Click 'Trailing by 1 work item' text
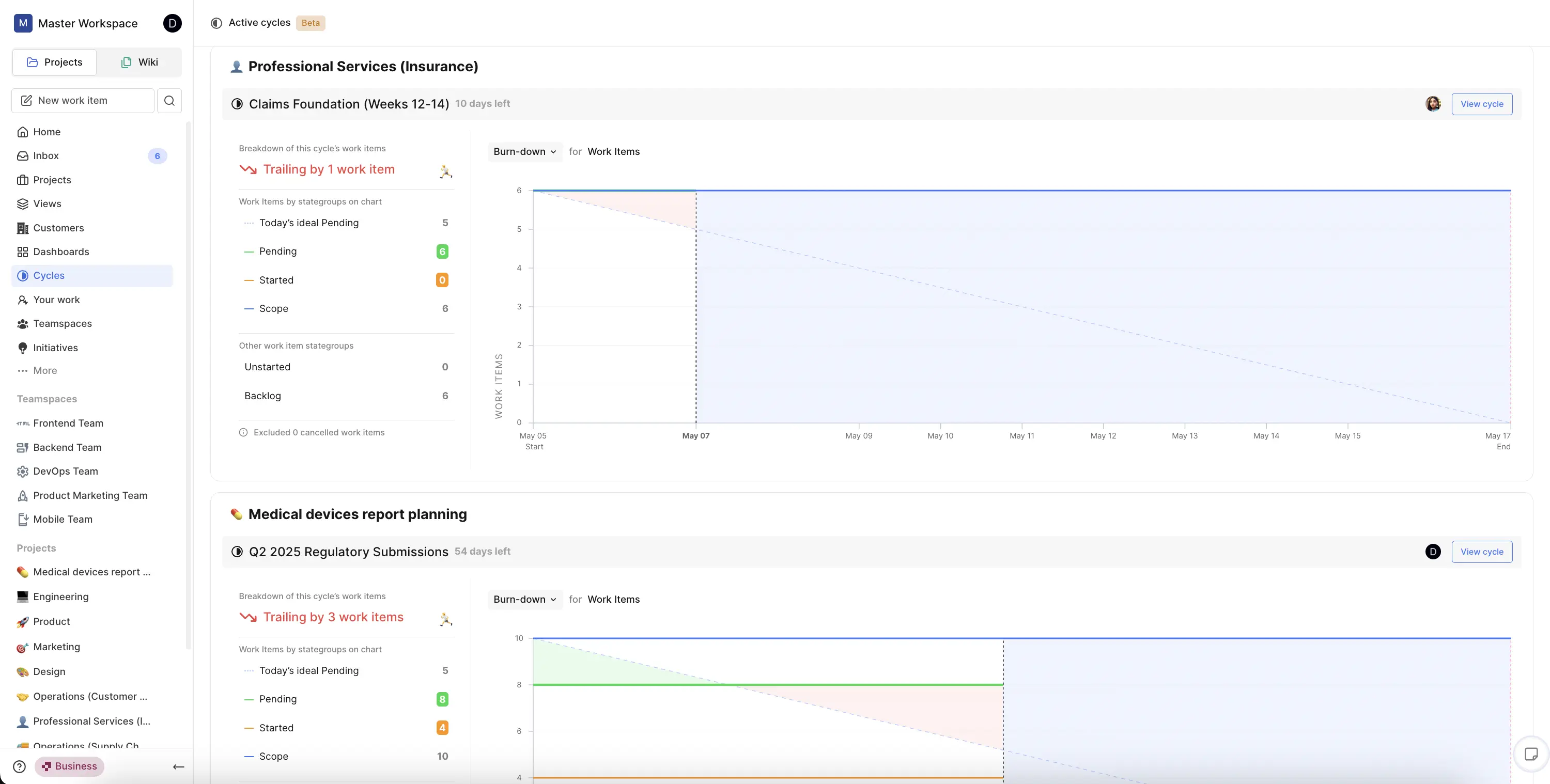1550x784 pixels. point(329,170)
